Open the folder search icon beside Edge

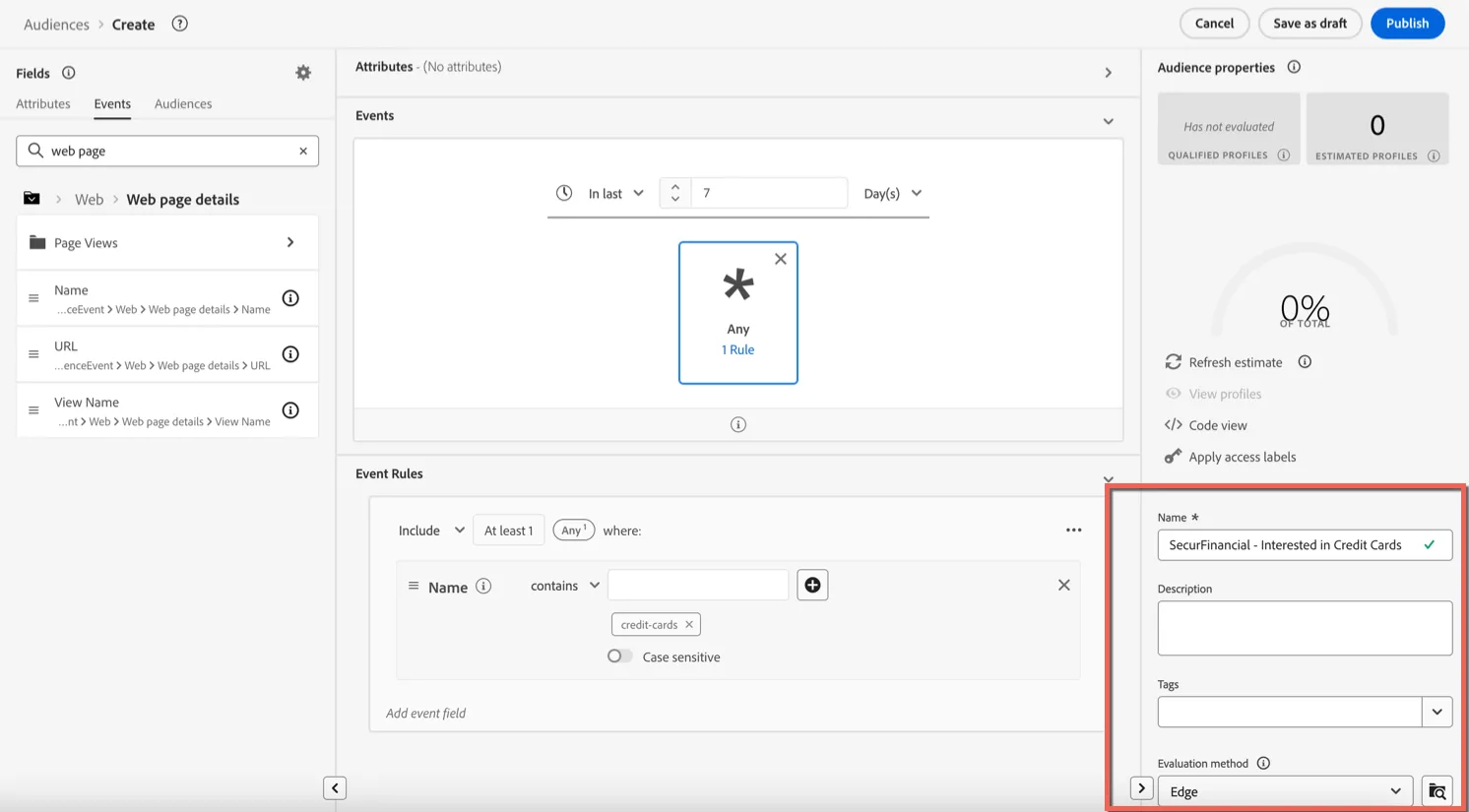point(1437,791)
